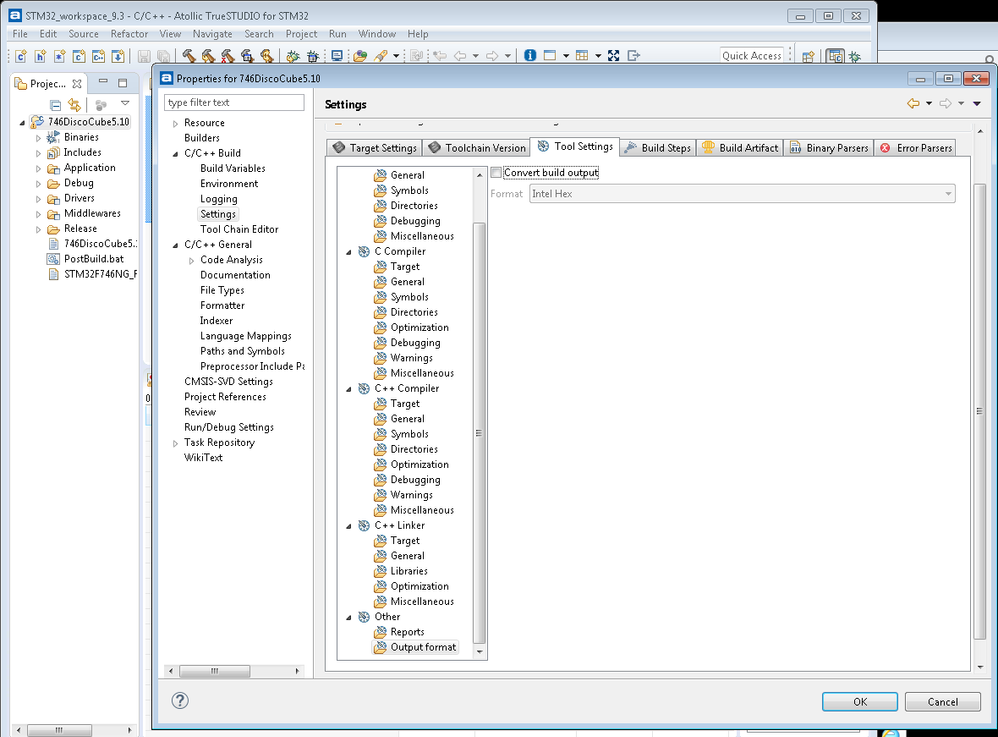The width and height of the screenshot is (998, 737).
Task: Collapse the C++ Compiler tree node
Action: [349, 389]
